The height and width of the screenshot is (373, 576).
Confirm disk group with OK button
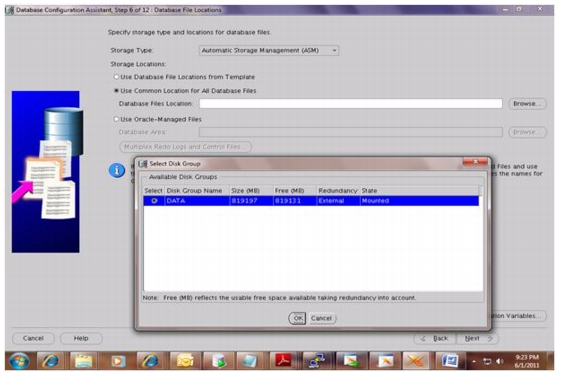pos(297,318)
